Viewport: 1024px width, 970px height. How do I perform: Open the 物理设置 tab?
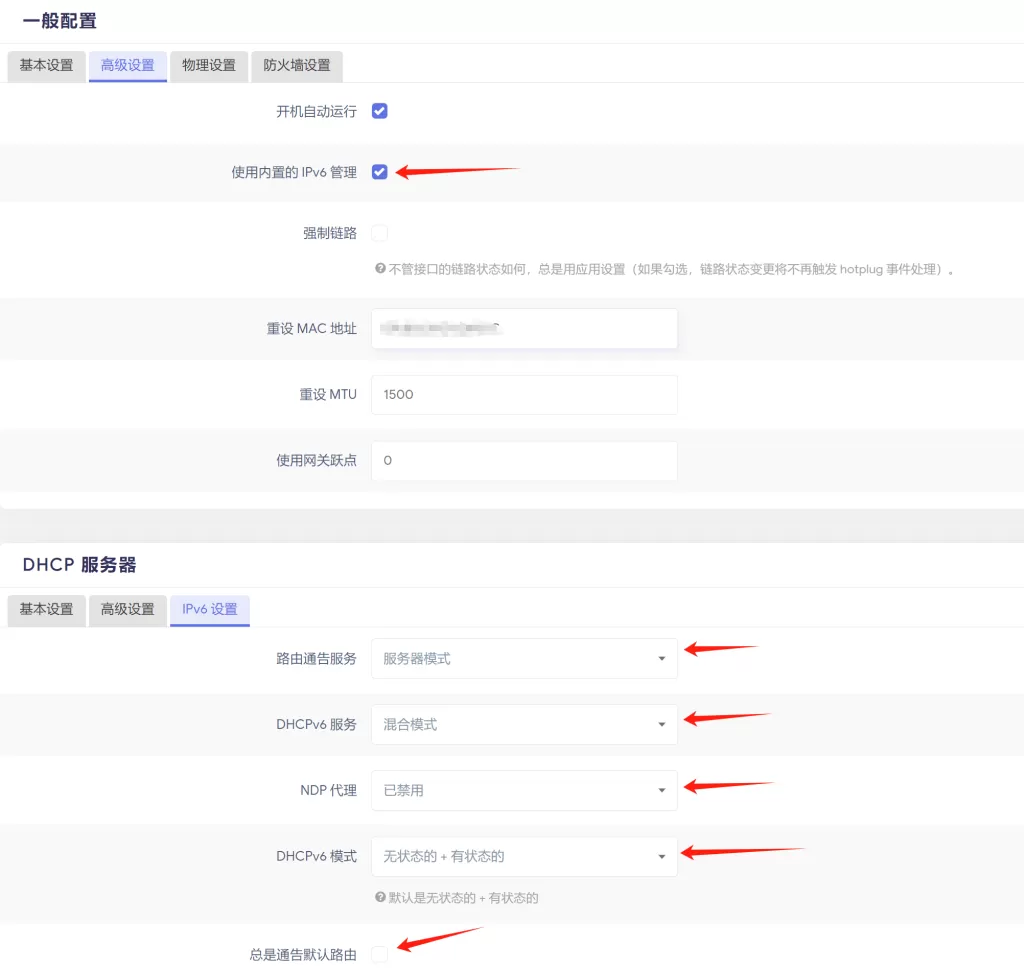pyautogui.click(x=209, y=66)
